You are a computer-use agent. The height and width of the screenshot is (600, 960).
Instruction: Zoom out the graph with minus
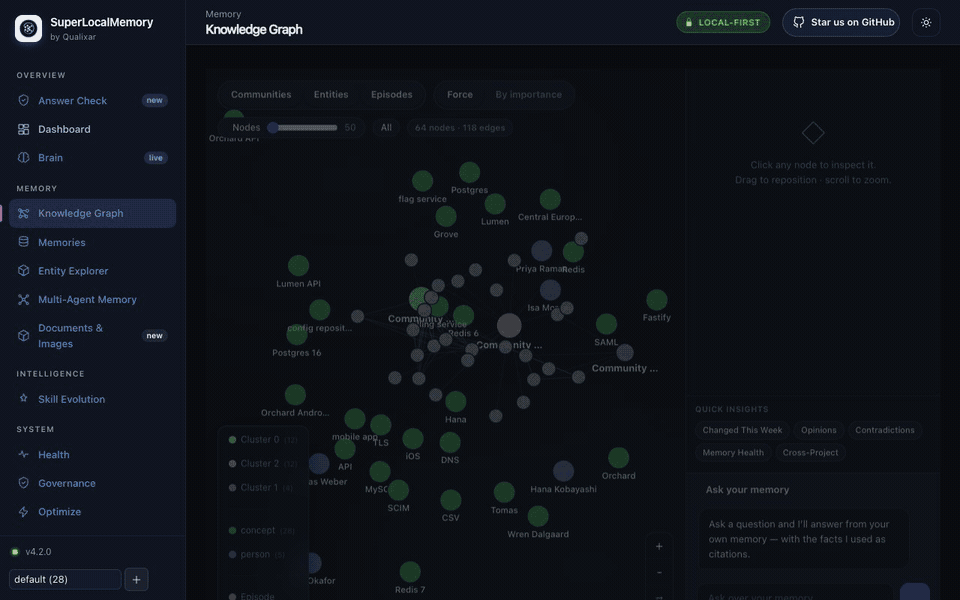click(x=659, y=572)
